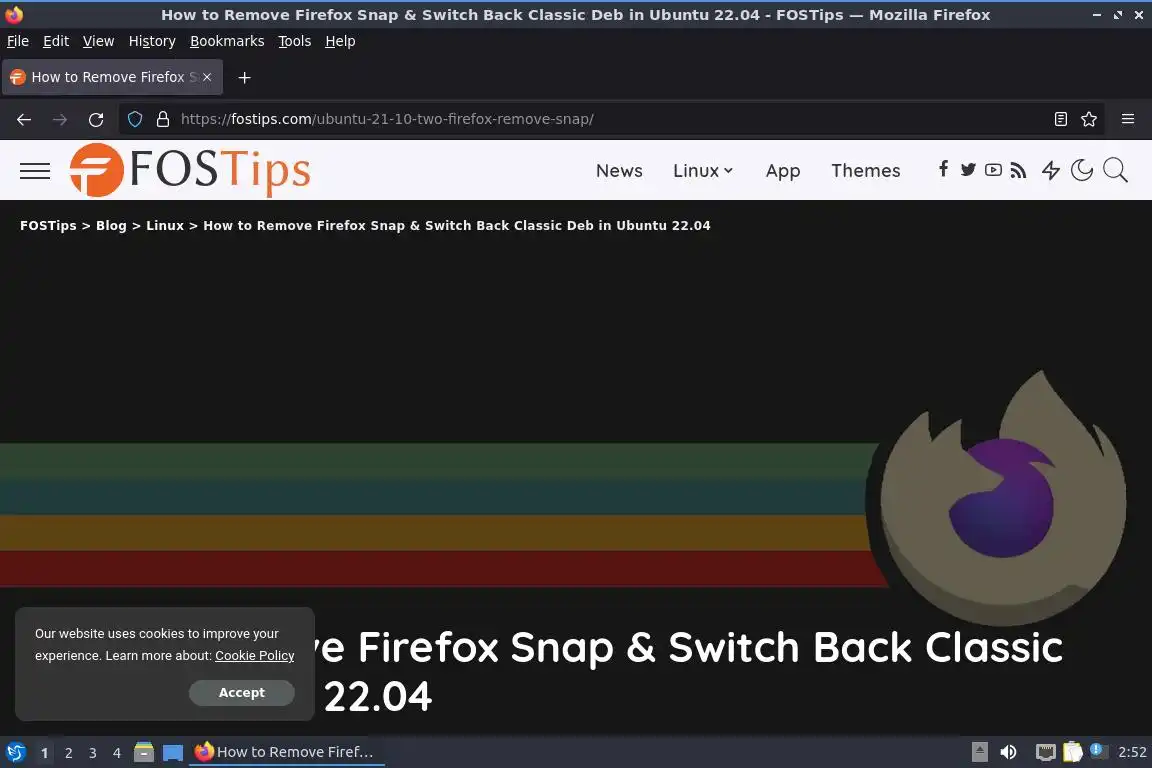Open the FOSTips site sidebar menu
1152x768 pixels.
pyautogui.click(x=35, y=171)
